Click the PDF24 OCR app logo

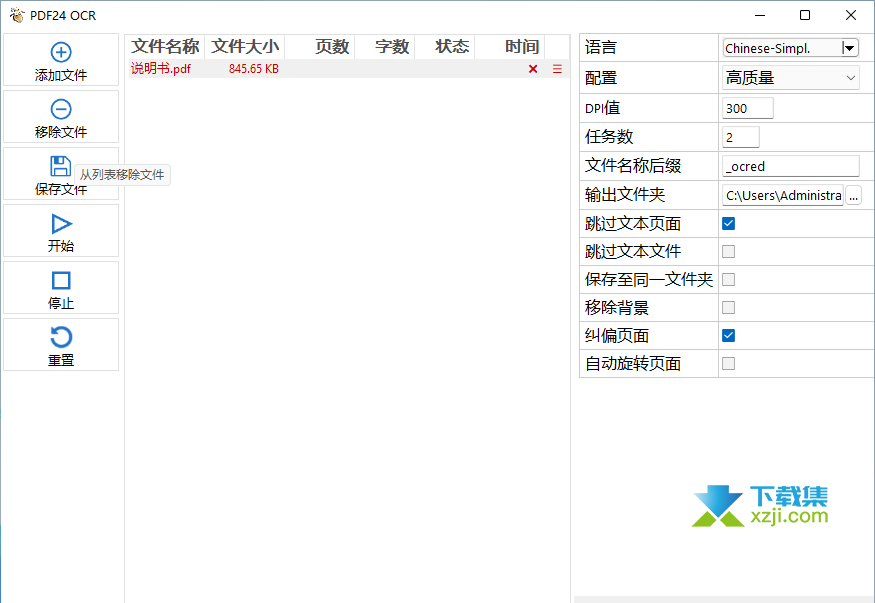pos(17,15)
